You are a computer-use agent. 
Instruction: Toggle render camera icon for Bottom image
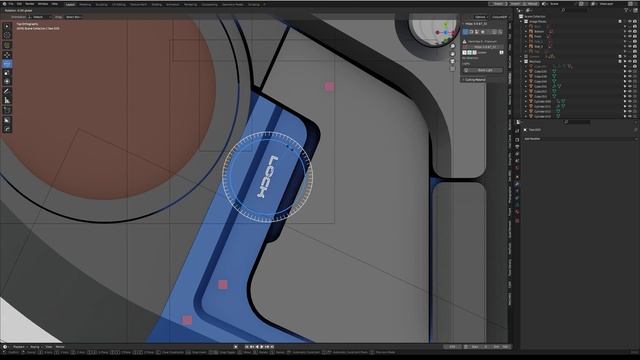pyautogui.click(x=635, y=31)
